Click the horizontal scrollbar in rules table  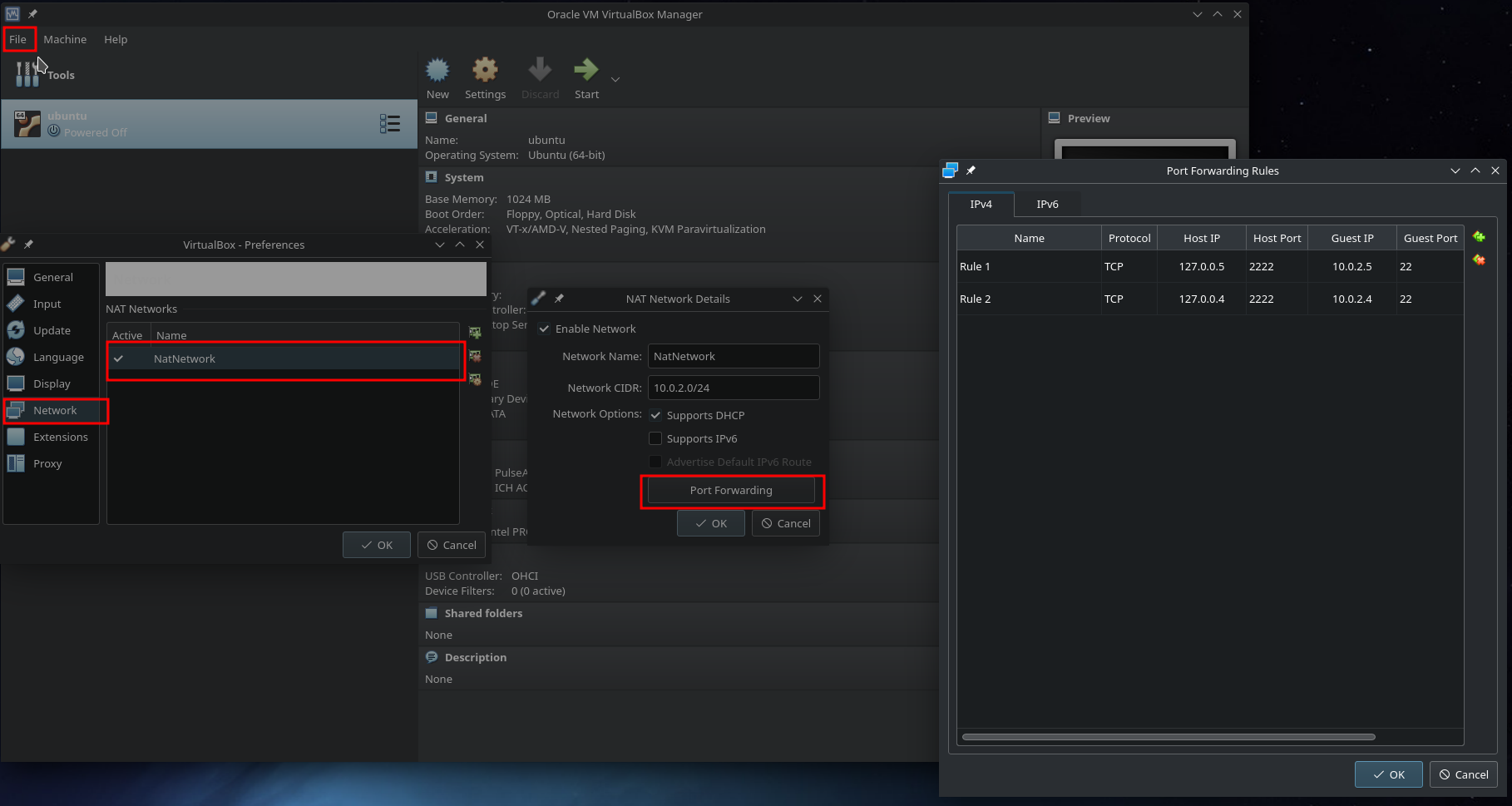1169,737
